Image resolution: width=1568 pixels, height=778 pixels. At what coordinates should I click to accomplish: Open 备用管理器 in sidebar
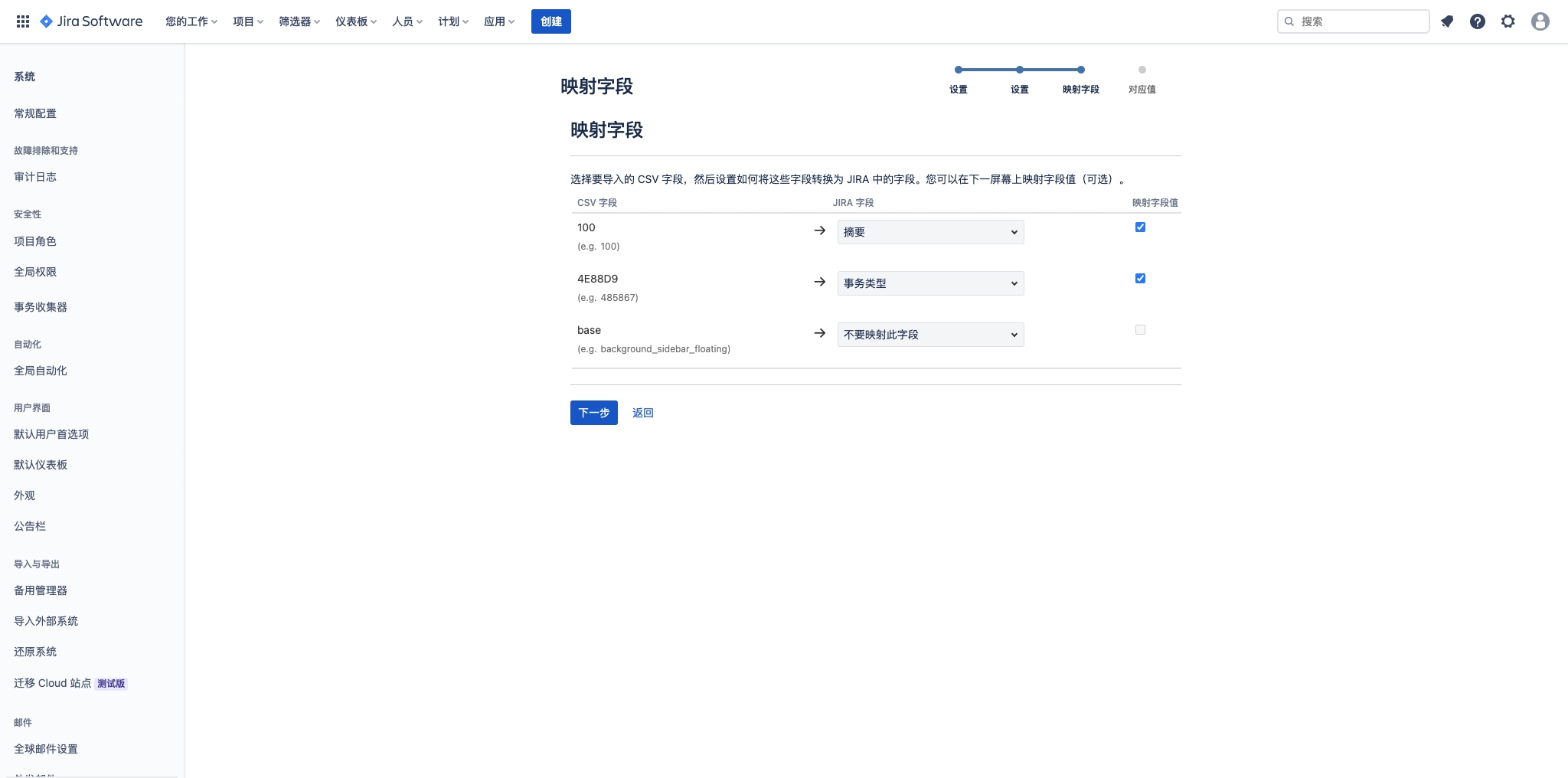pyautogui.click(x=41, y=590)
